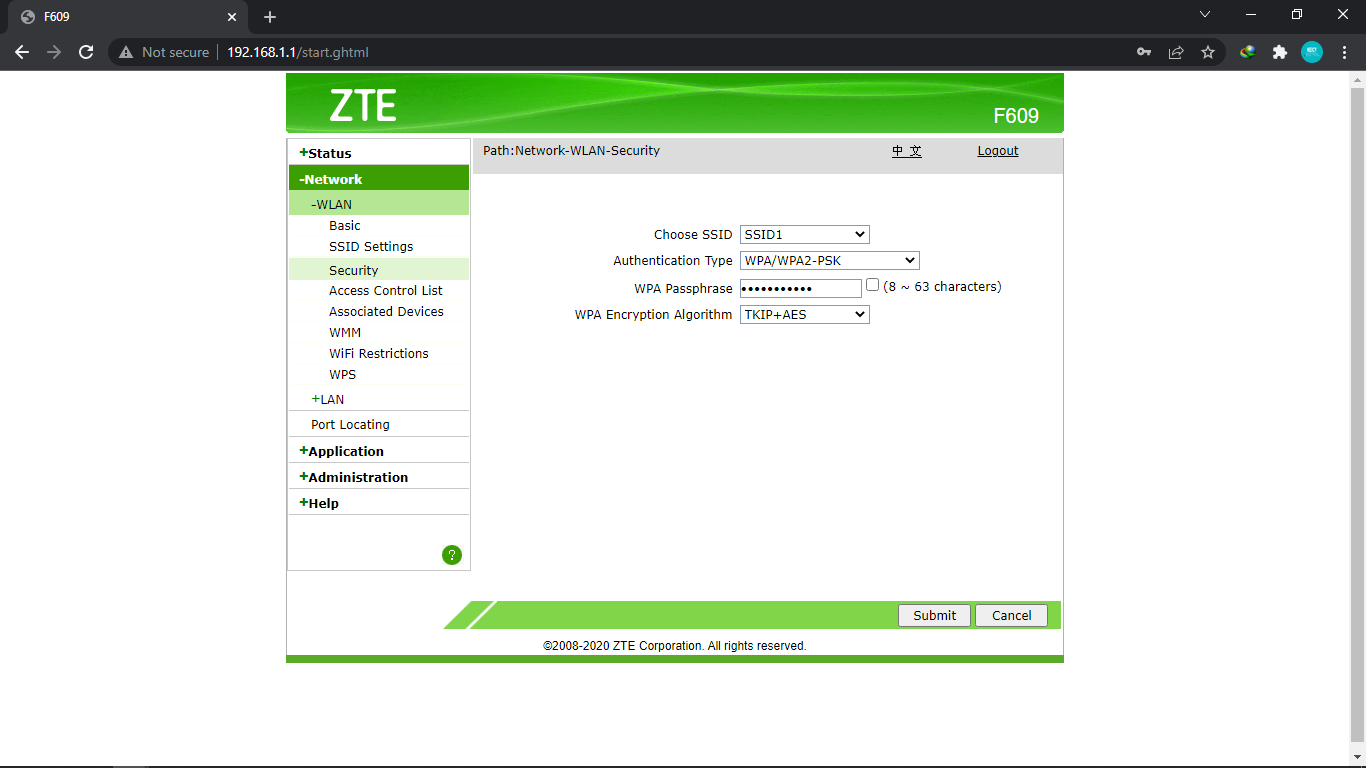1366x768 pixels.
Task: Toggle the show passphrase checkbox
Action: click(872, 285)
